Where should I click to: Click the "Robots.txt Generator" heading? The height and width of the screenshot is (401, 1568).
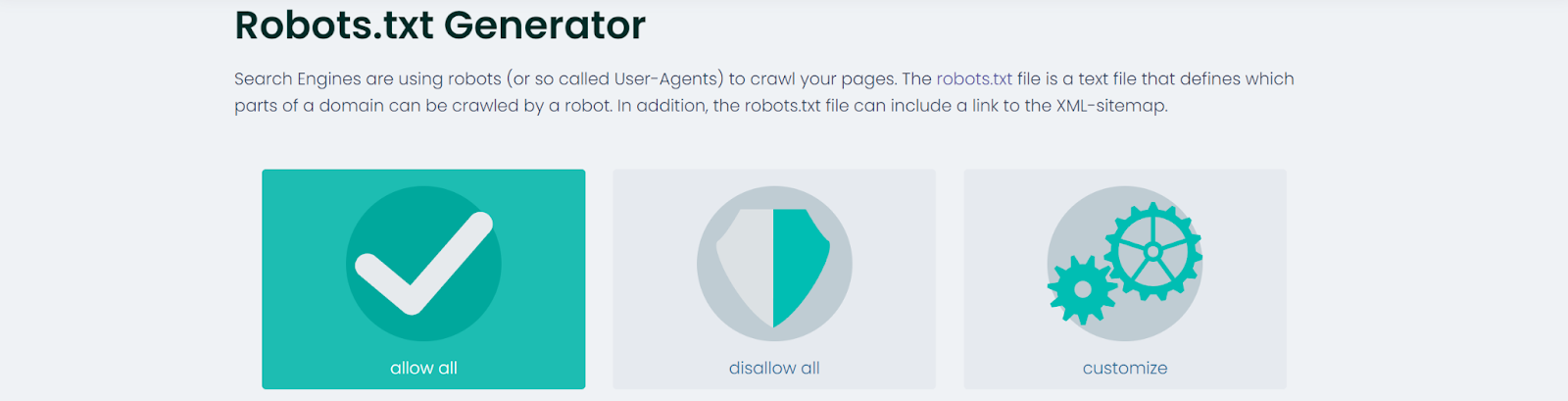point(440,25)
